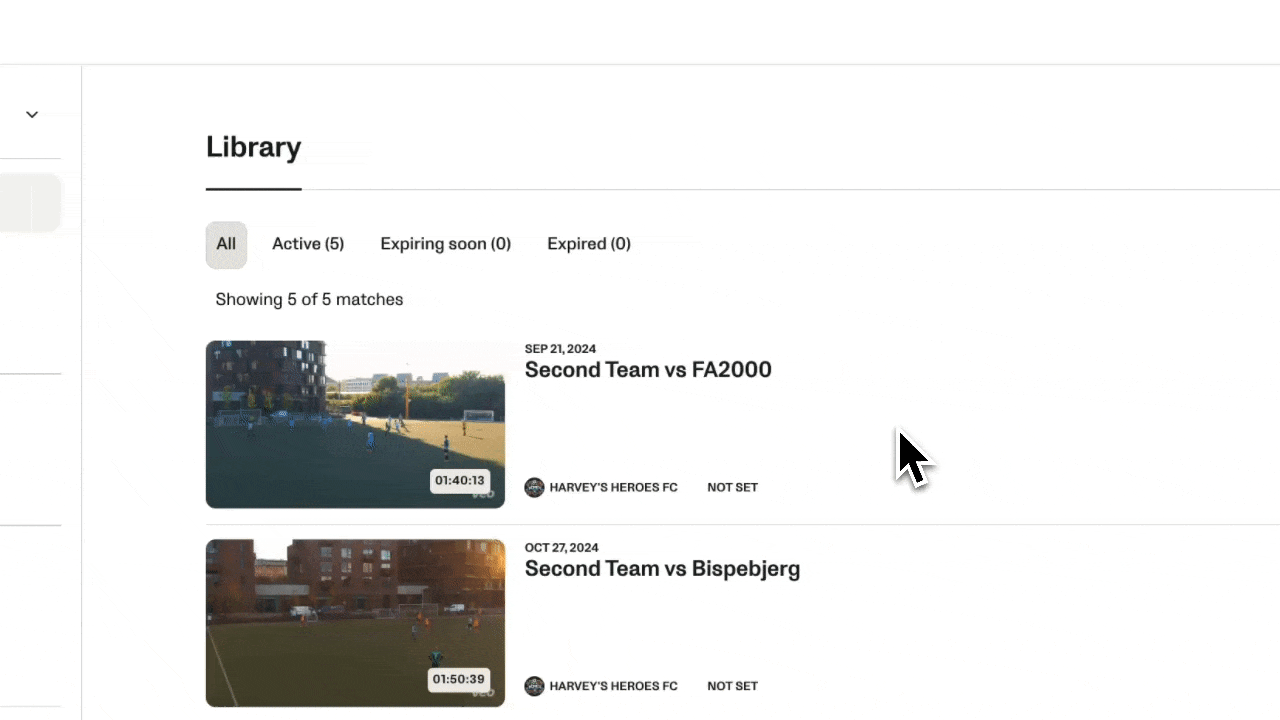
Task: Click HARVEY'S HEROES FC label on FA2000 match
Action: 614,488
